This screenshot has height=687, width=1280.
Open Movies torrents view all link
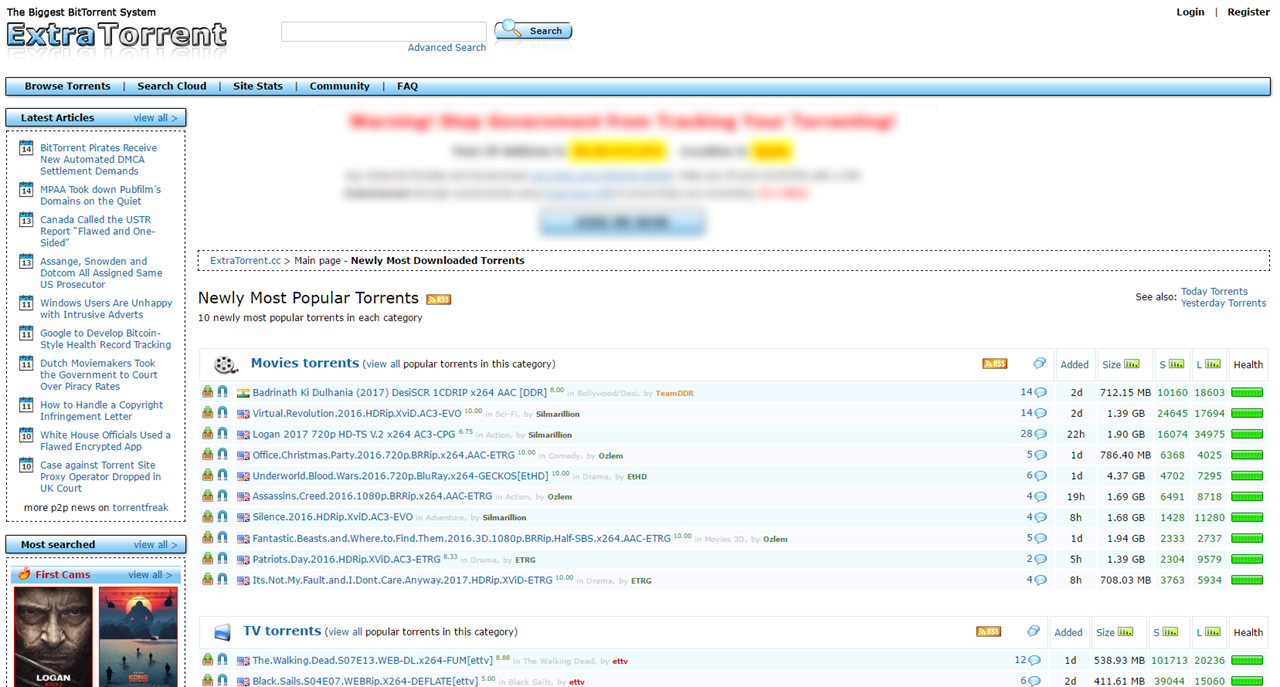tap(382, 364)
